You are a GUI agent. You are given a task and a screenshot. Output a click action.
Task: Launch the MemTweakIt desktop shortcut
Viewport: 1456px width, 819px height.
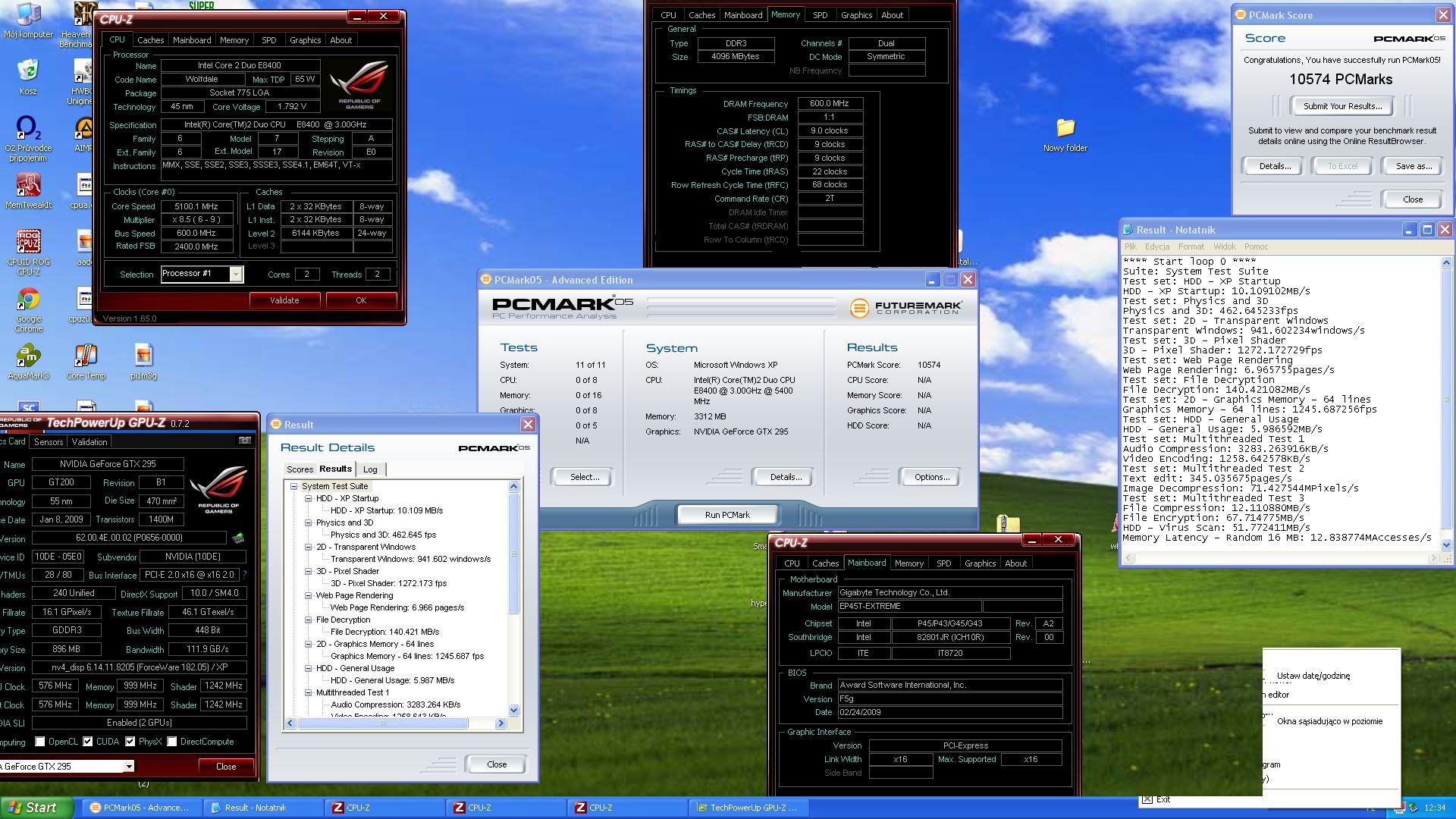(28, 190)
